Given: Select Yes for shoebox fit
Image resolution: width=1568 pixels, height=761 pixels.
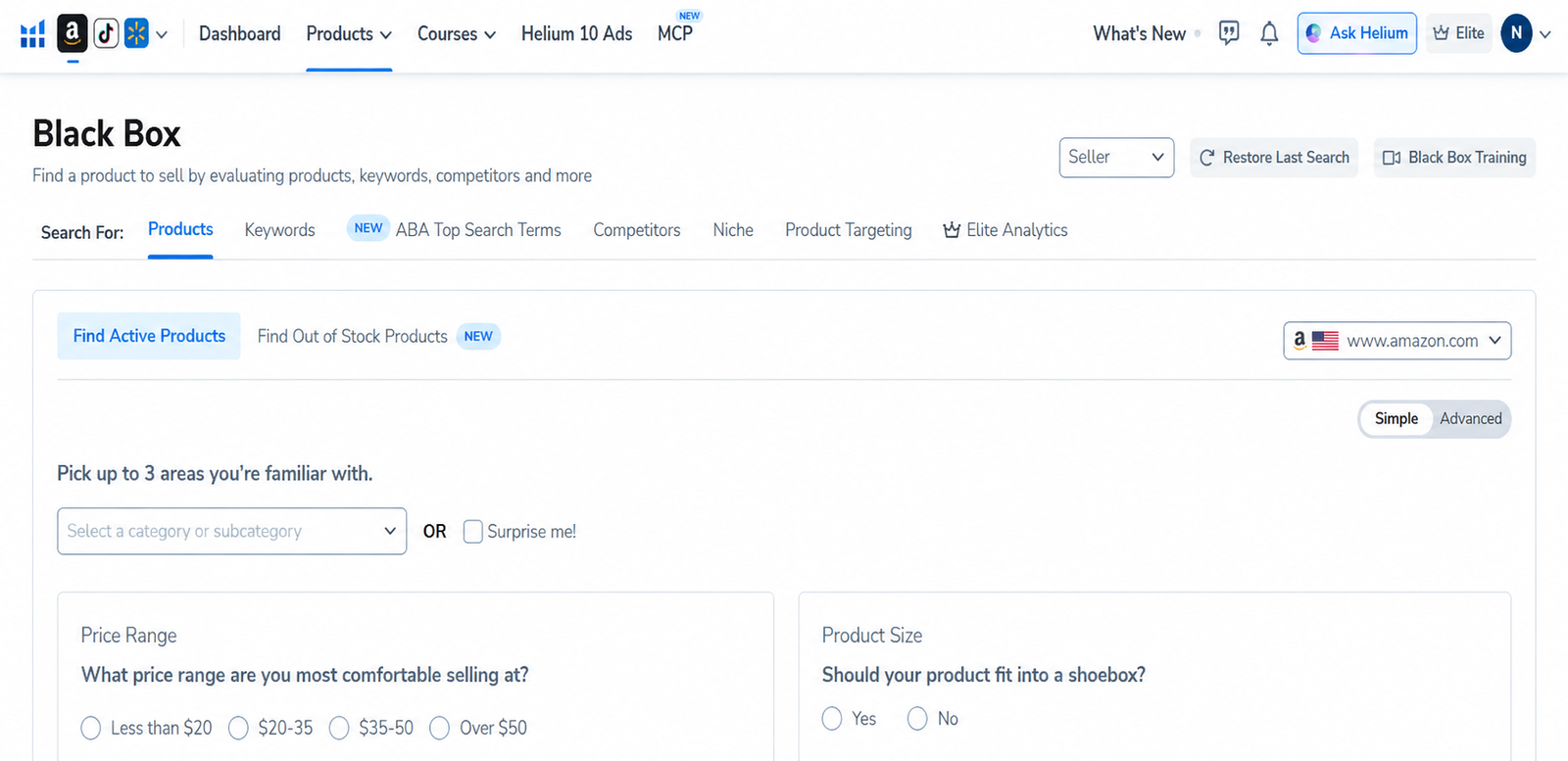Looking at the screenshot, I should pyautogui.click(x=832, y=719).
